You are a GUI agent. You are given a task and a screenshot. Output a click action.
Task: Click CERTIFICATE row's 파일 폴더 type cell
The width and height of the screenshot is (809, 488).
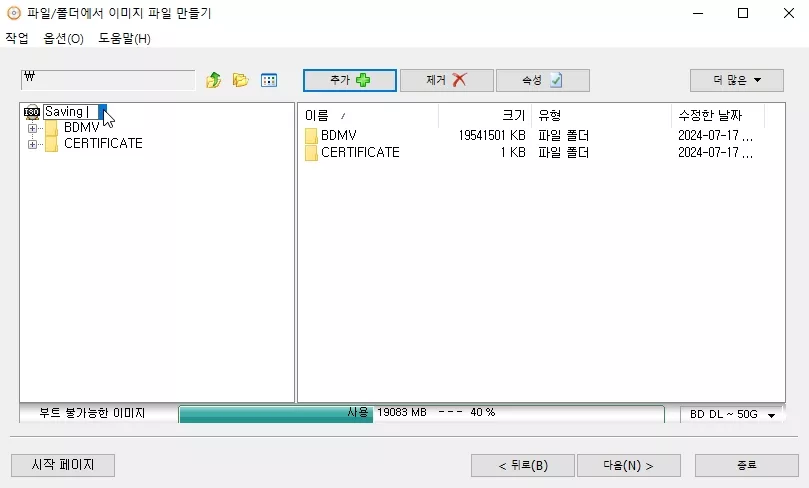(x=563, y=152)
